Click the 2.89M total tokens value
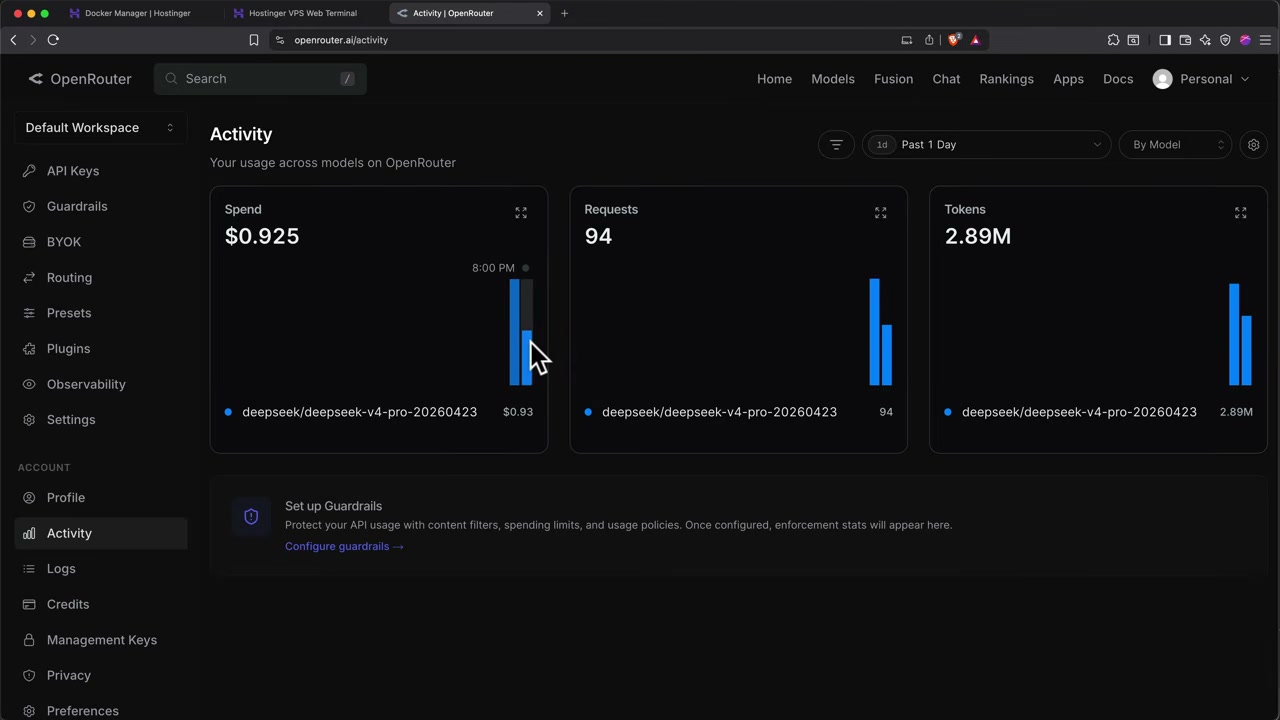Viewport: 1280px width, 720px height. click(x=978, y=236)
